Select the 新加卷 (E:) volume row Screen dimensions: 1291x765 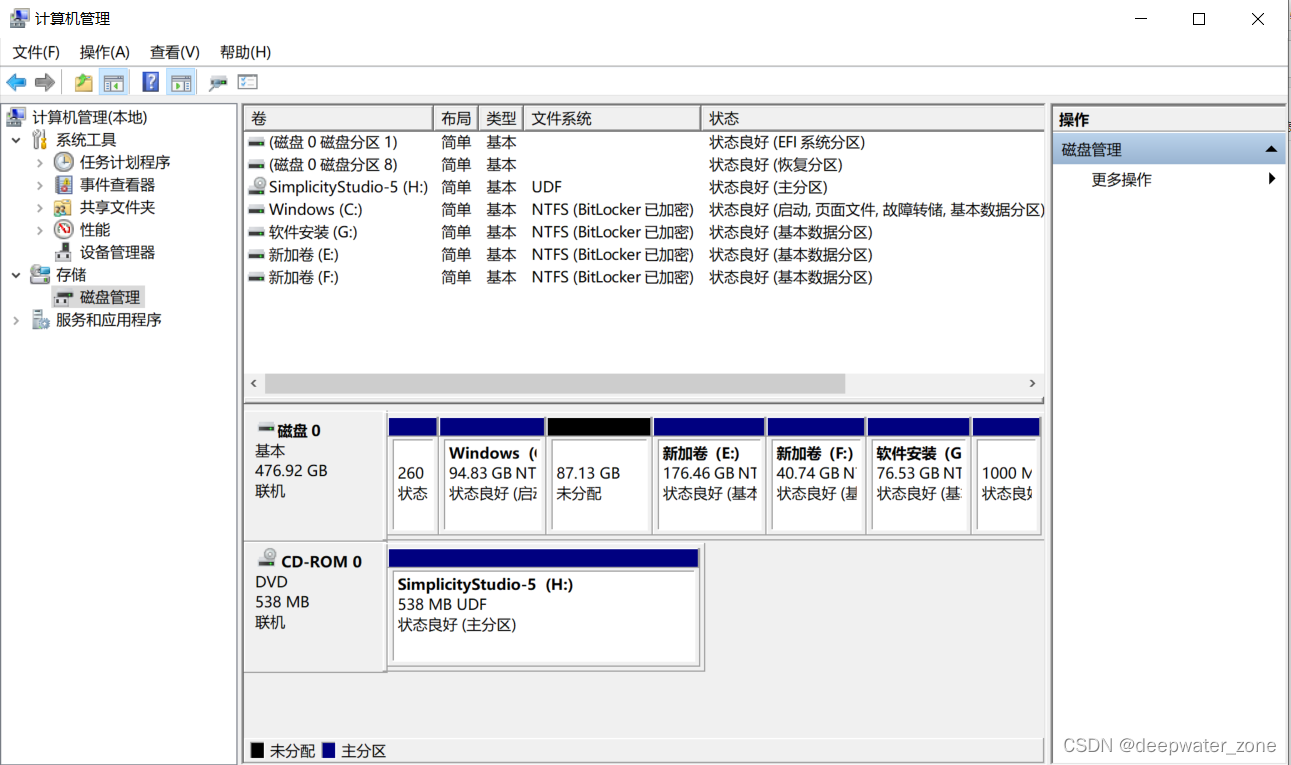coord(645,254)
